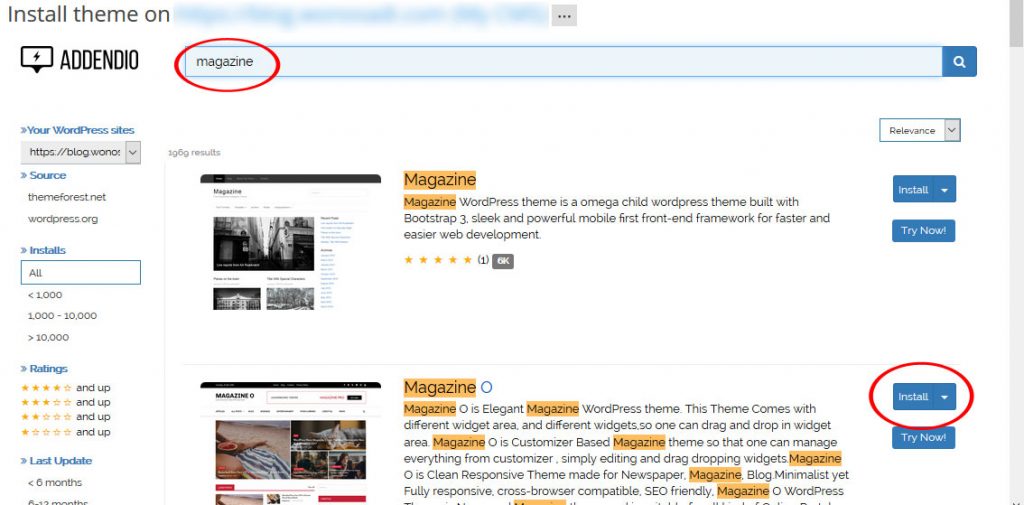Collapse the Source filter section
The image size is (1024, 505).
click(43, 175)
